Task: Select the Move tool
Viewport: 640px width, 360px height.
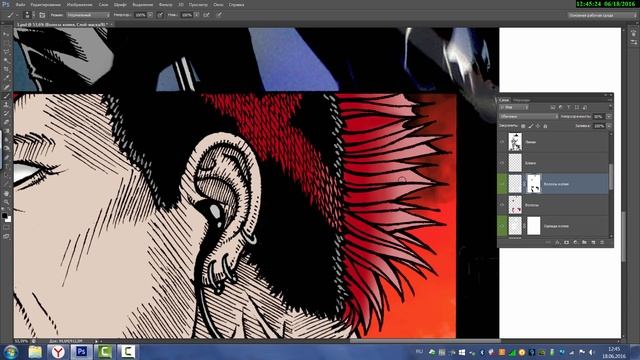Action: 6,34
